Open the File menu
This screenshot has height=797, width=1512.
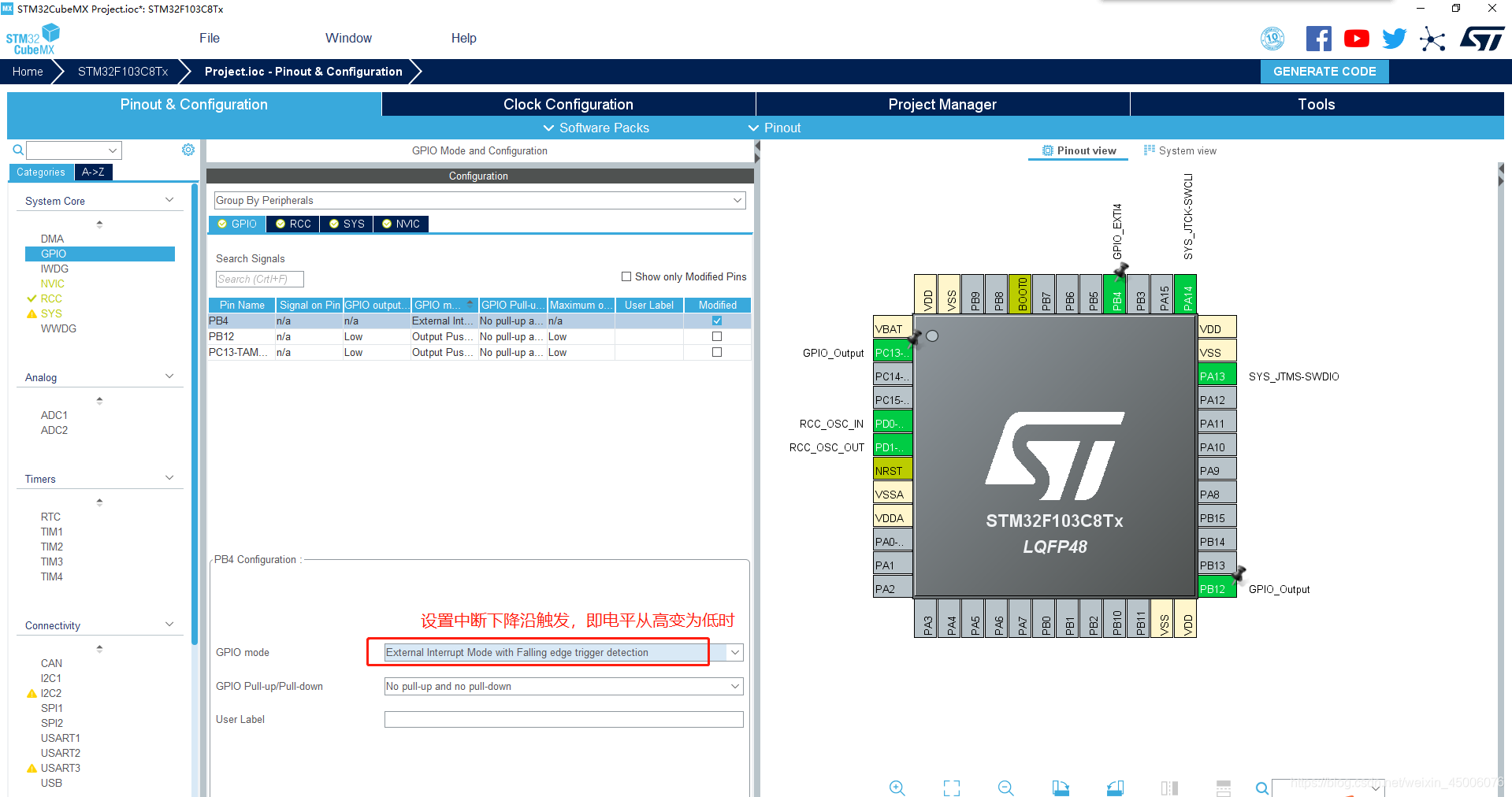pos(210,38)
